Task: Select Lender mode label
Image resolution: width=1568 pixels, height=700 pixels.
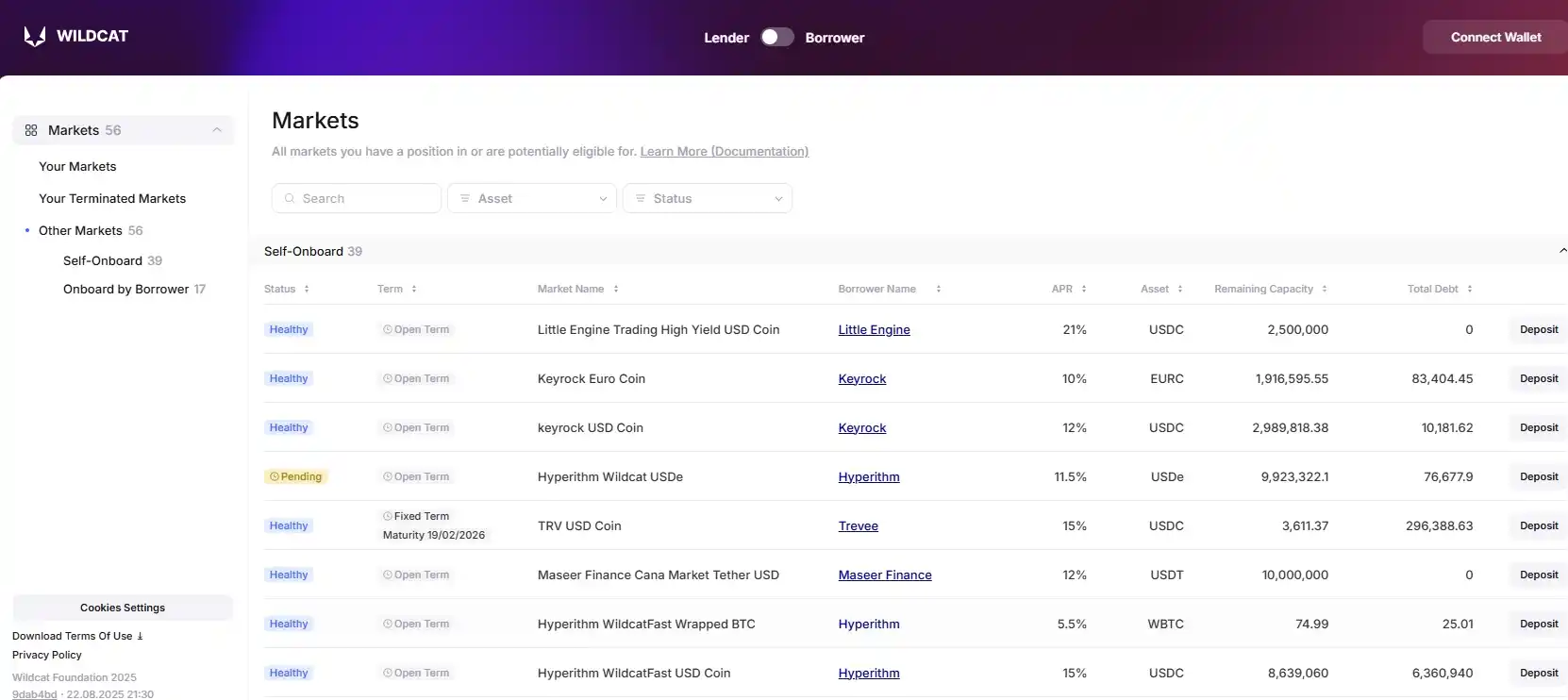Action: point(726,38)
